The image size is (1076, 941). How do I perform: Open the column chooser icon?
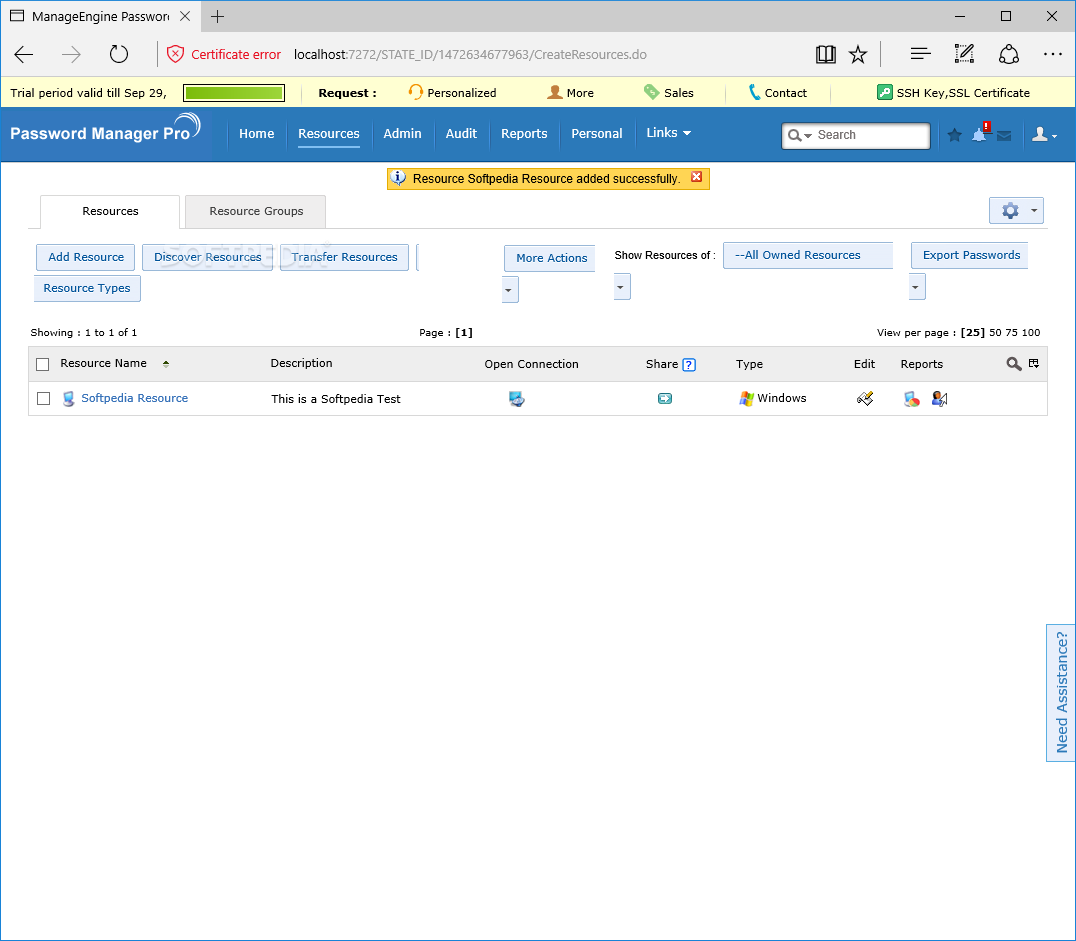click(x=1033, y=364)
